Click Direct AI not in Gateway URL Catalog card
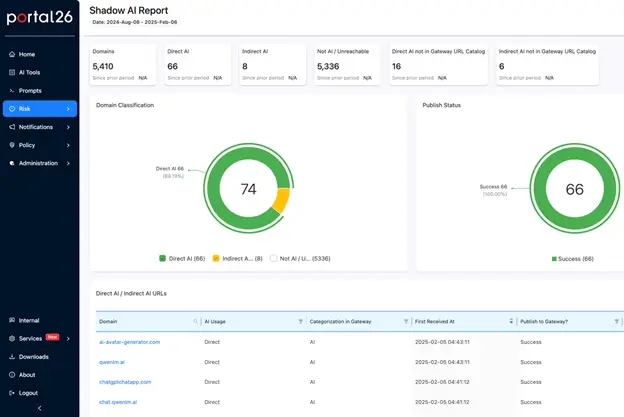Screen dimensions: 624x417 (x=438, y=64)
